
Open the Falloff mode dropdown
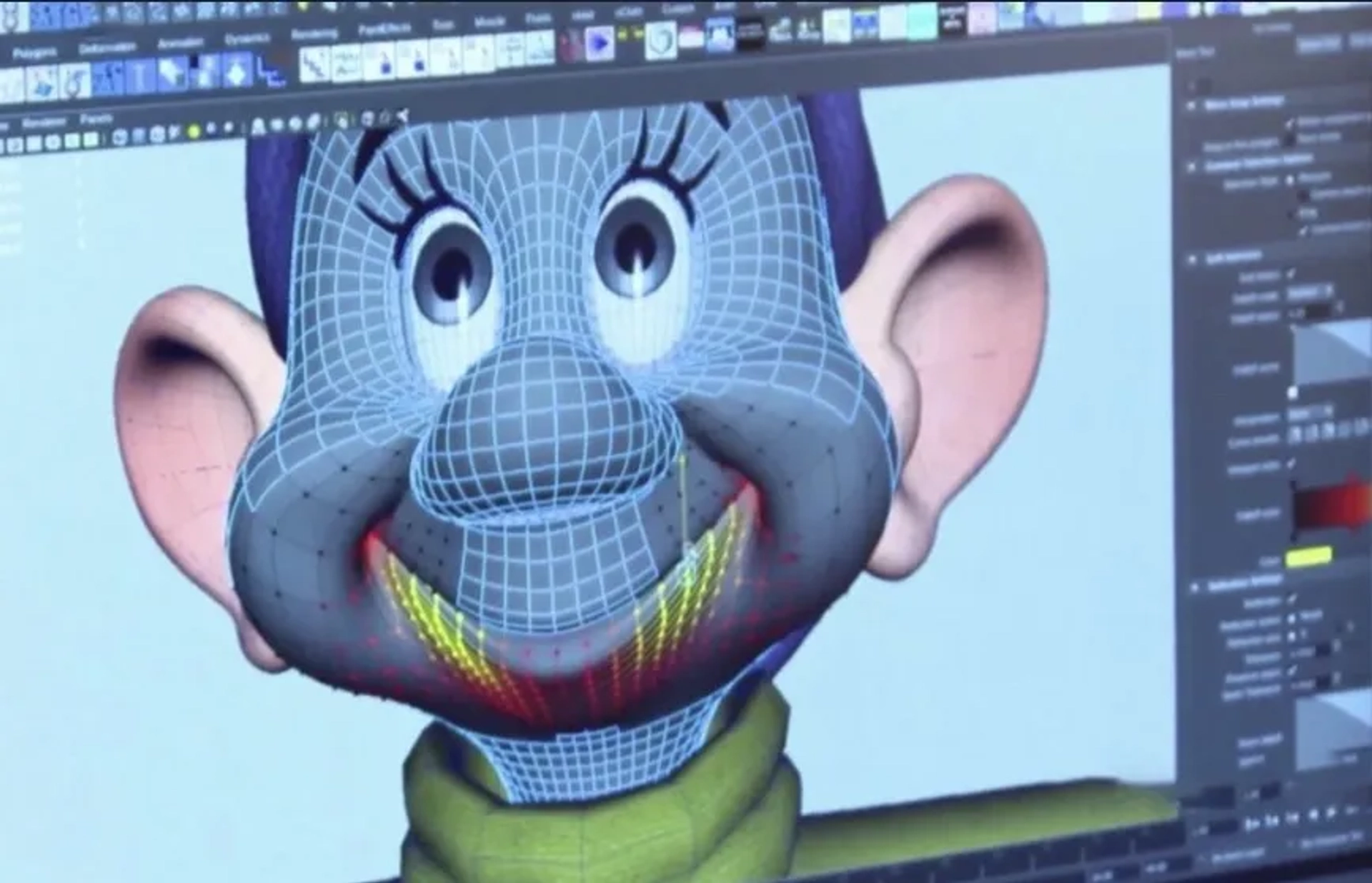tap(1309, 293)
